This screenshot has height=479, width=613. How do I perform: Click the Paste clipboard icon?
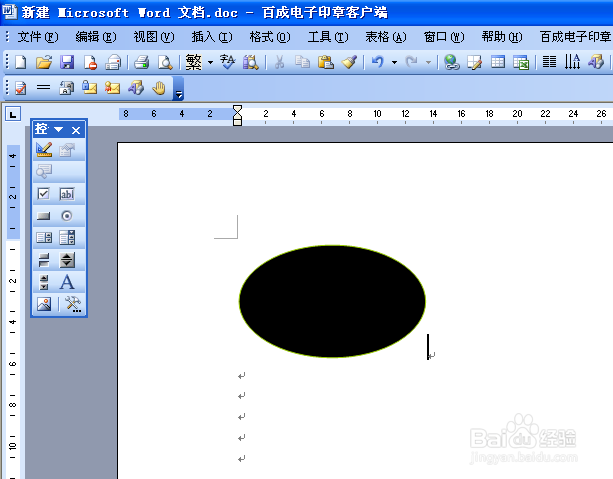tap(326, 62)
